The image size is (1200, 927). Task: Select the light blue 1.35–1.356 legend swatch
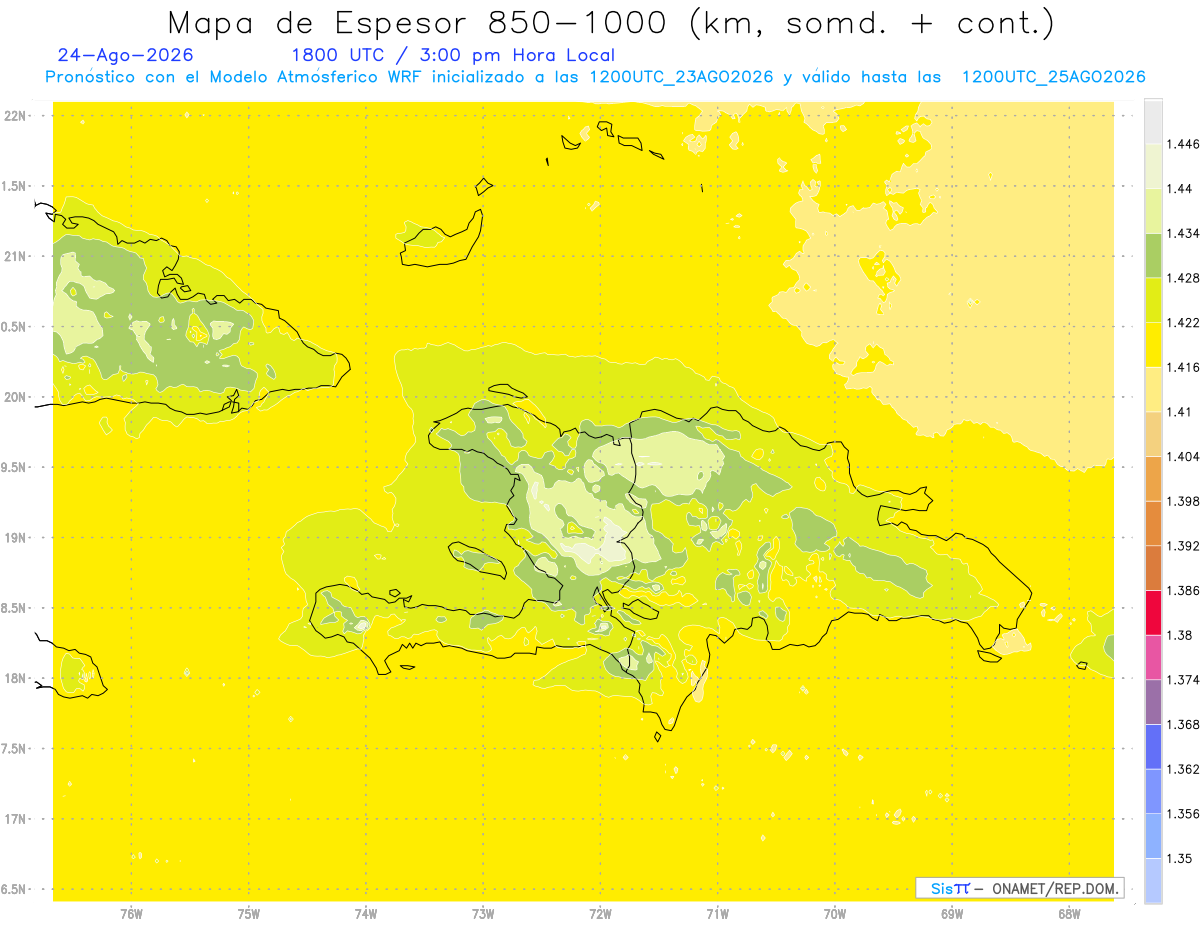1153,836
